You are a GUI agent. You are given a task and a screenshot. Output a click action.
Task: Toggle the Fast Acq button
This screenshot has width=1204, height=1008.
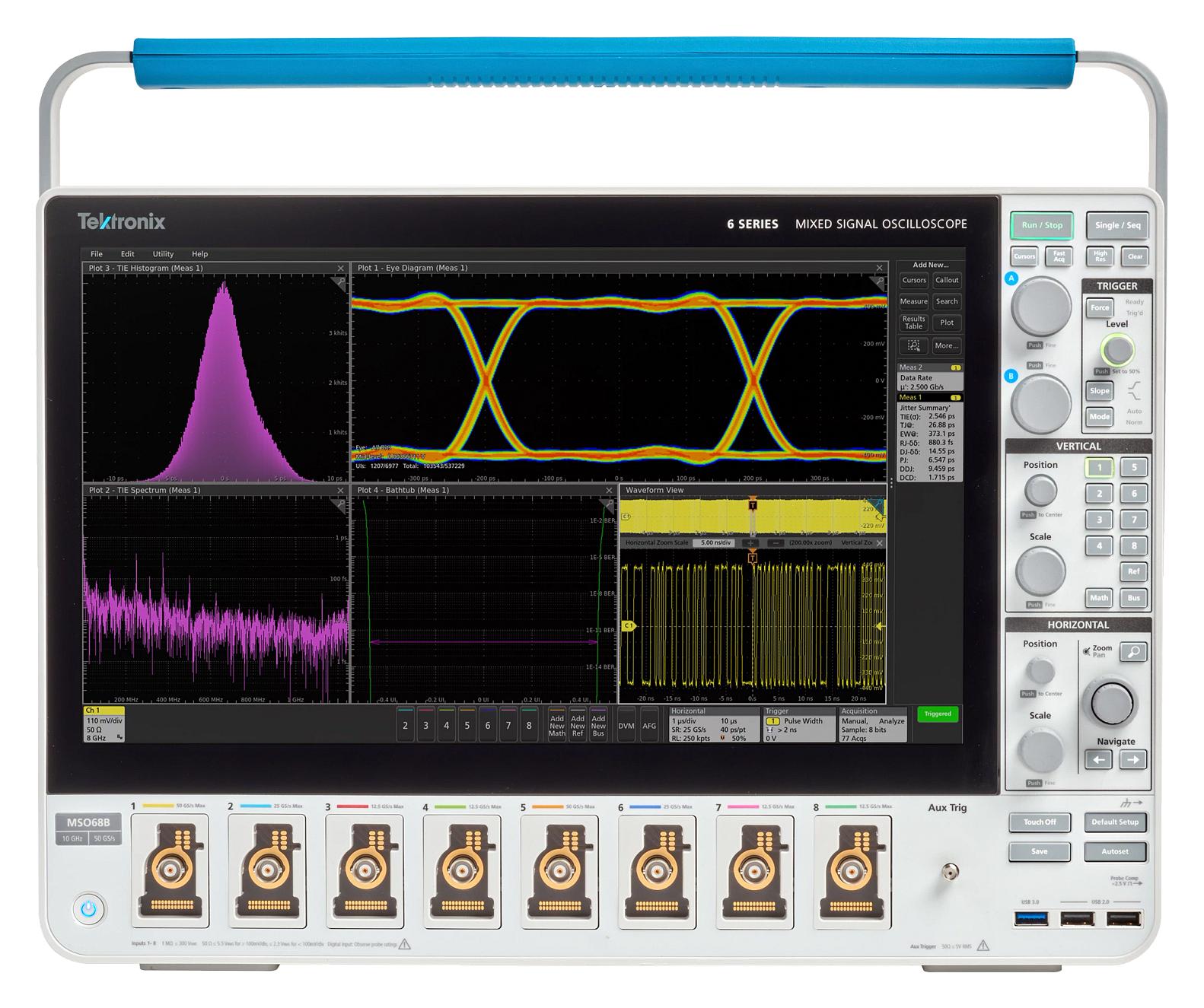[1059, 256]
